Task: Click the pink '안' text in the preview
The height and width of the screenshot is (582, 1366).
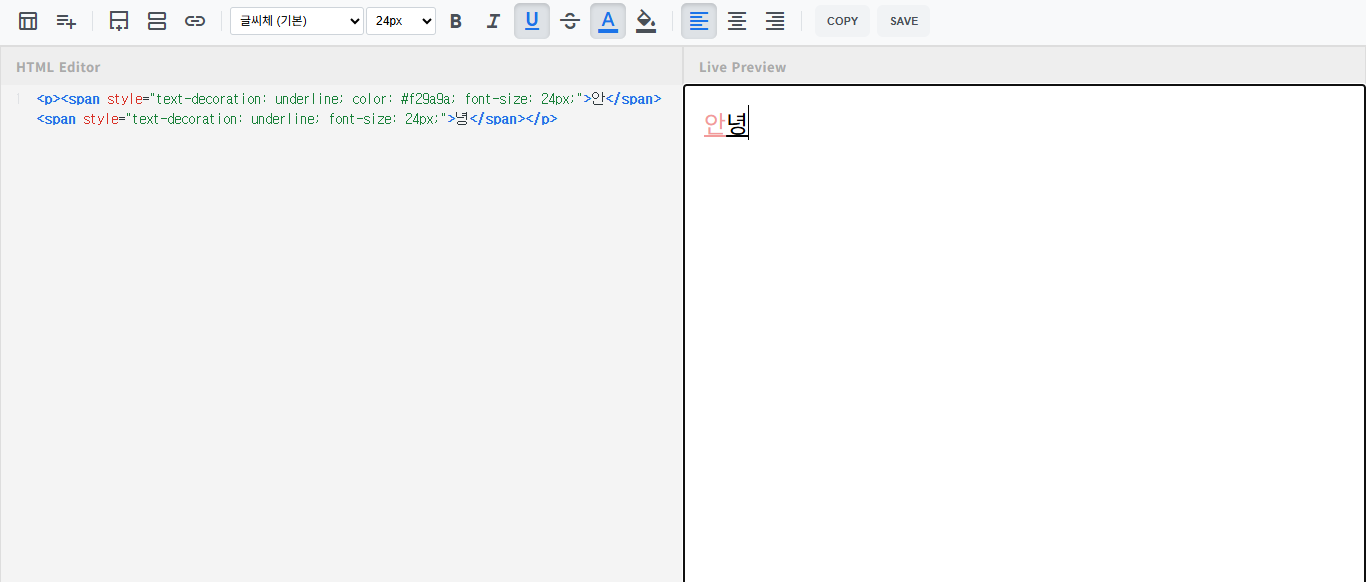Action: (714, 124)
